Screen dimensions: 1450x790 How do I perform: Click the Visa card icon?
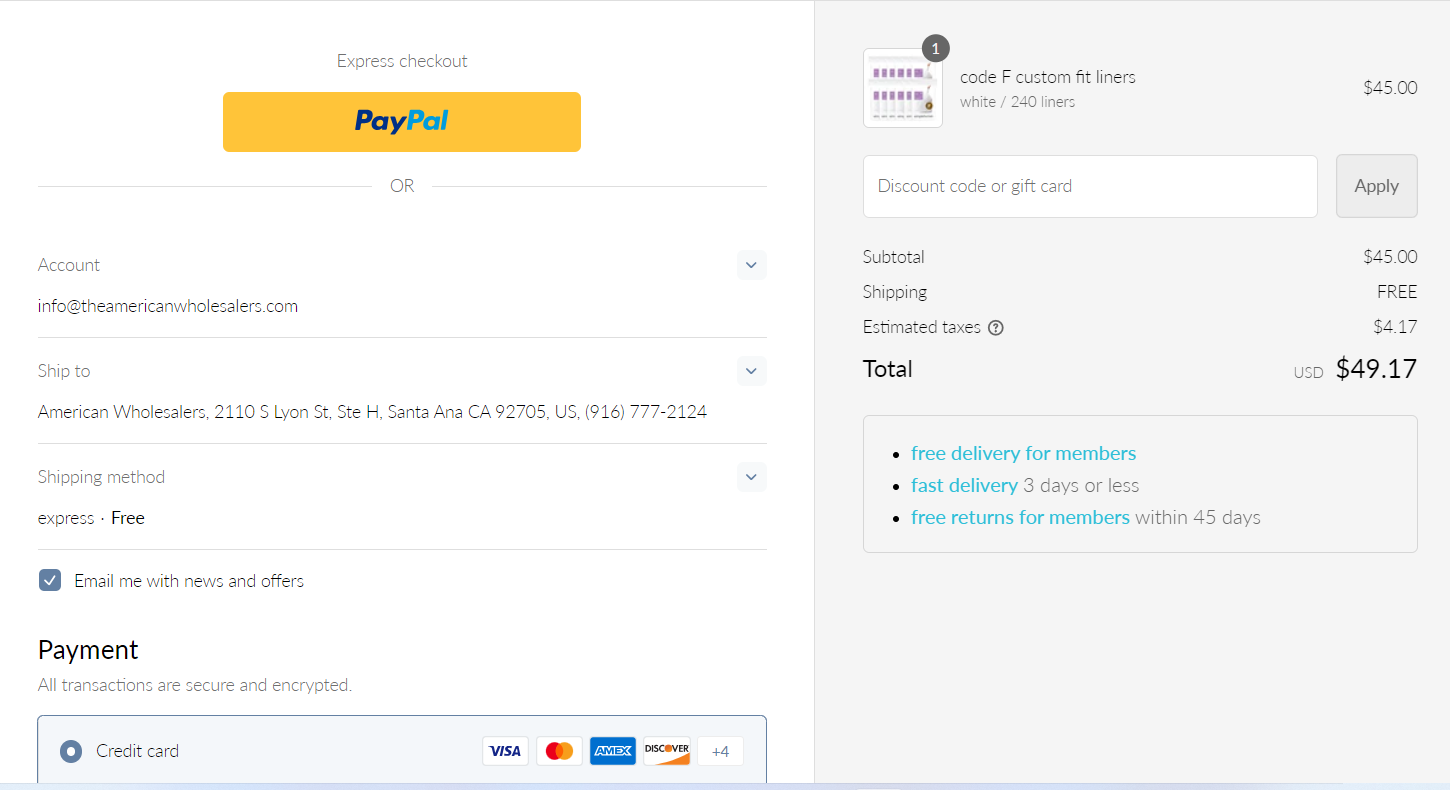505,751
